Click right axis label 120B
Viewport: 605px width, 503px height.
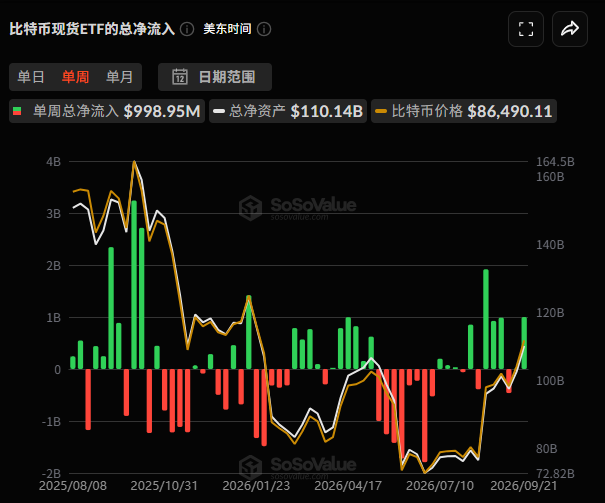point(550,313)
